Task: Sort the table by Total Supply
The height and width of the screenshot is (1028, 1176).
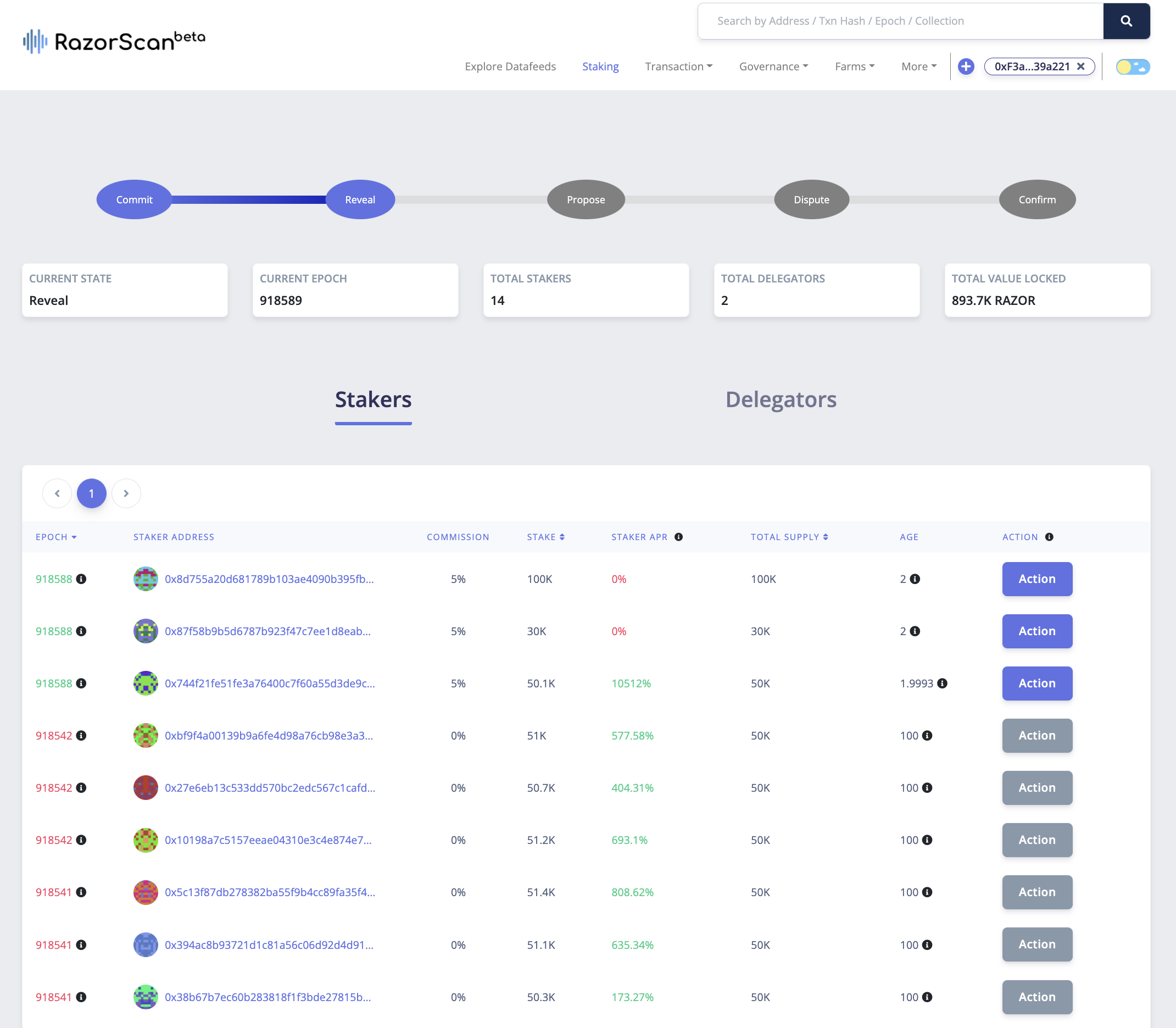Action: click(x=826, y=537)
